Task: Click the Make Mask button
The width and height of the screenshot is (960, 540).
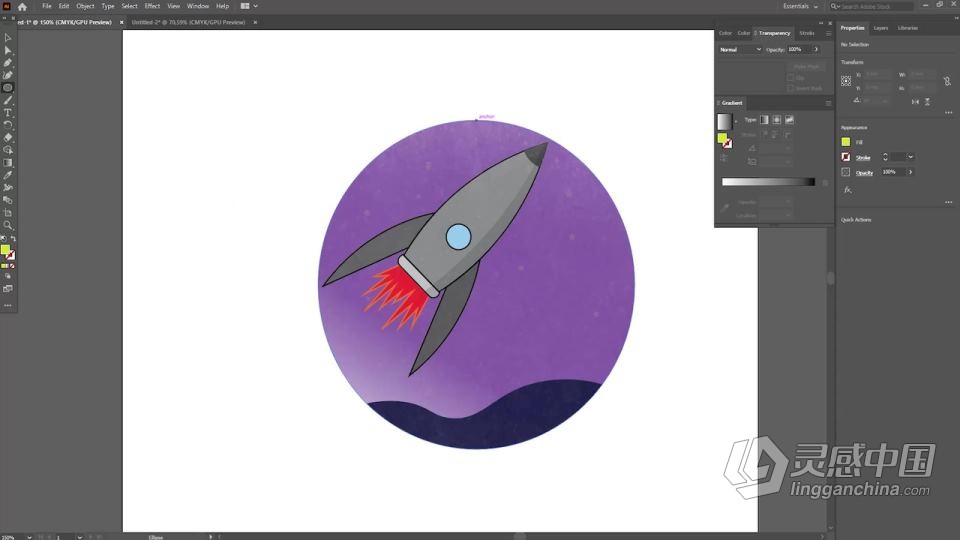Action: [806, 66]
